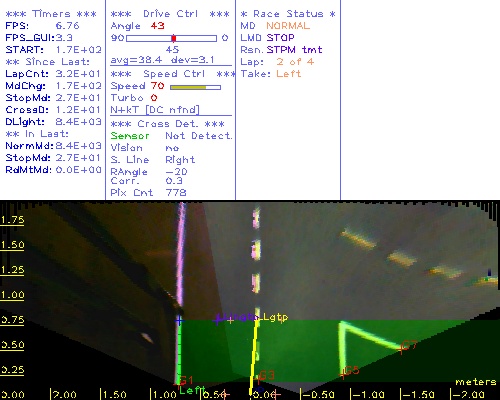Click the blue cross on pink lane line
This screenshot has width=500, height=400.
point(179,321)
